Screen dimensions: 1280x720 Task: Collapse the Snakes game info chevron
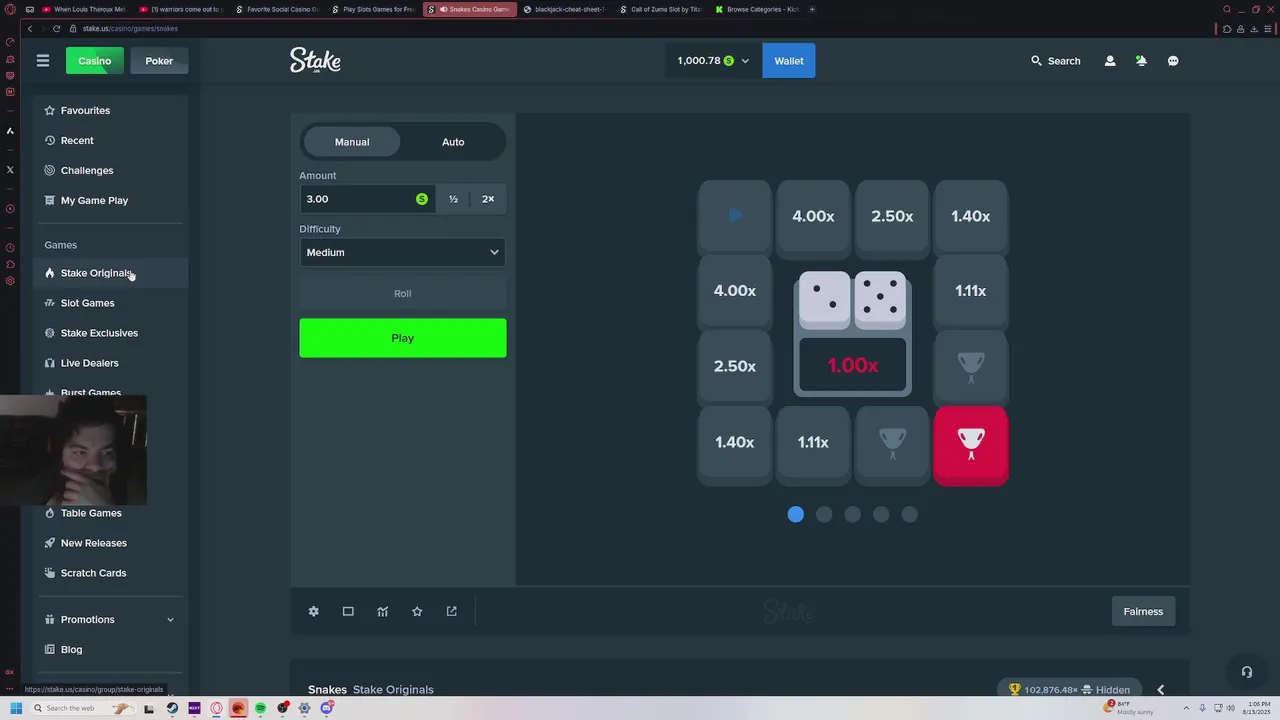[x=1160, y=690]
